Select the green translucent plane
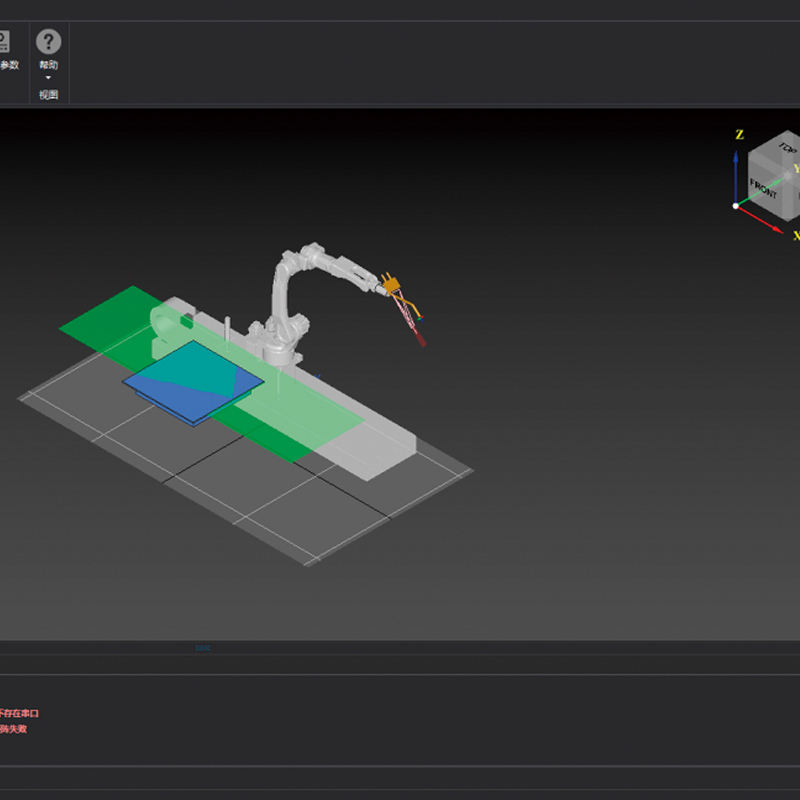 click(100, 325)
